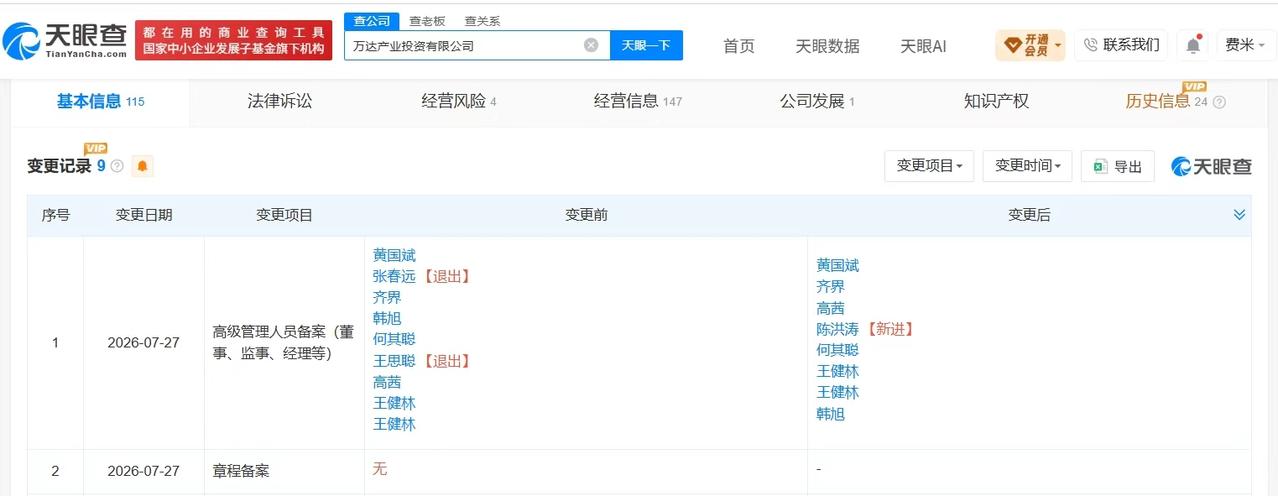Open 高茜 link in 变更后 column
The width and height of the screenshot is (1278, 496).
830,308
